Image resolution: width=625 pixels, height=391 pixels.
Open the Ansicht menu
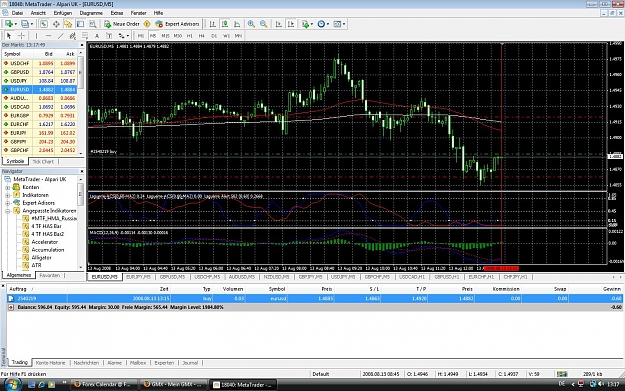point(38,13)
